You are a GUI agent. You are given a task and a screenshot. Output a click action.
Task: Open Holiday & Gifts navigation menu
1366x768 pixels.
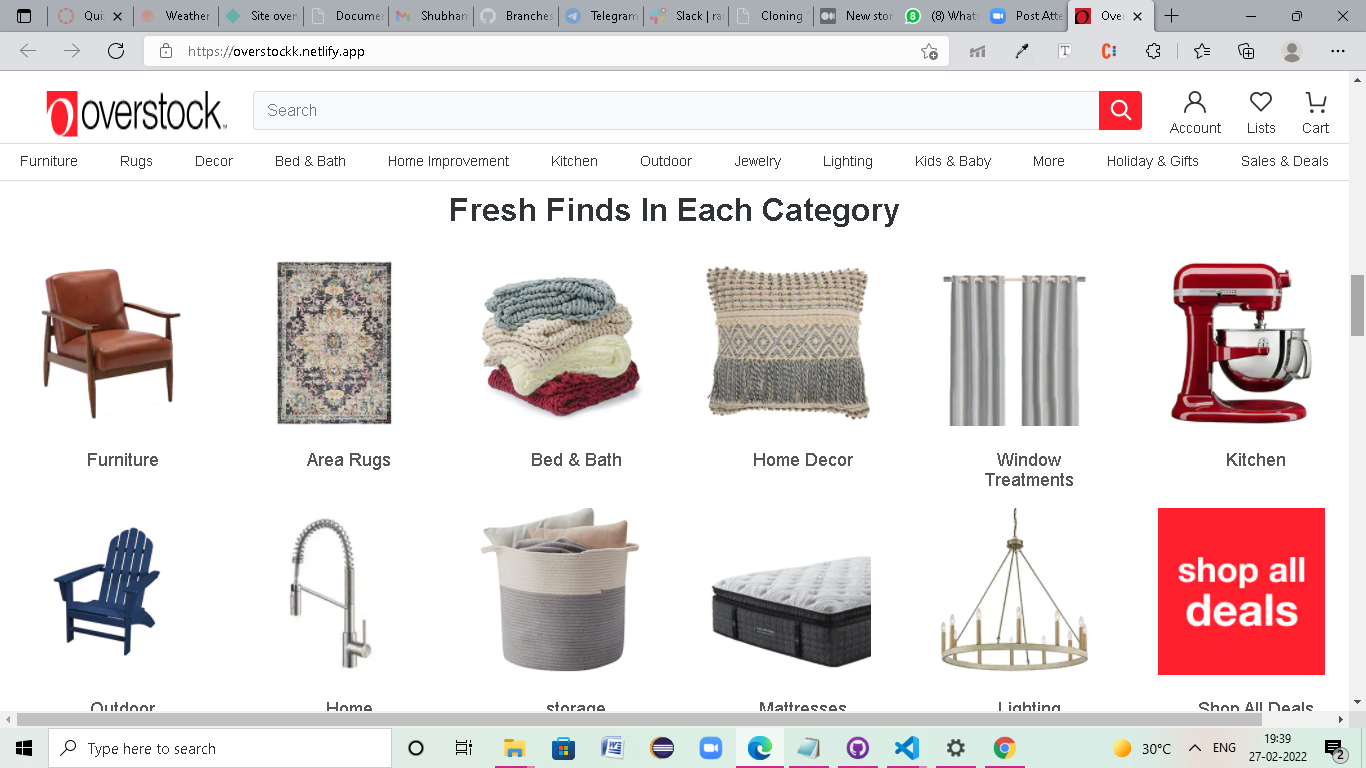point(1153,161)
